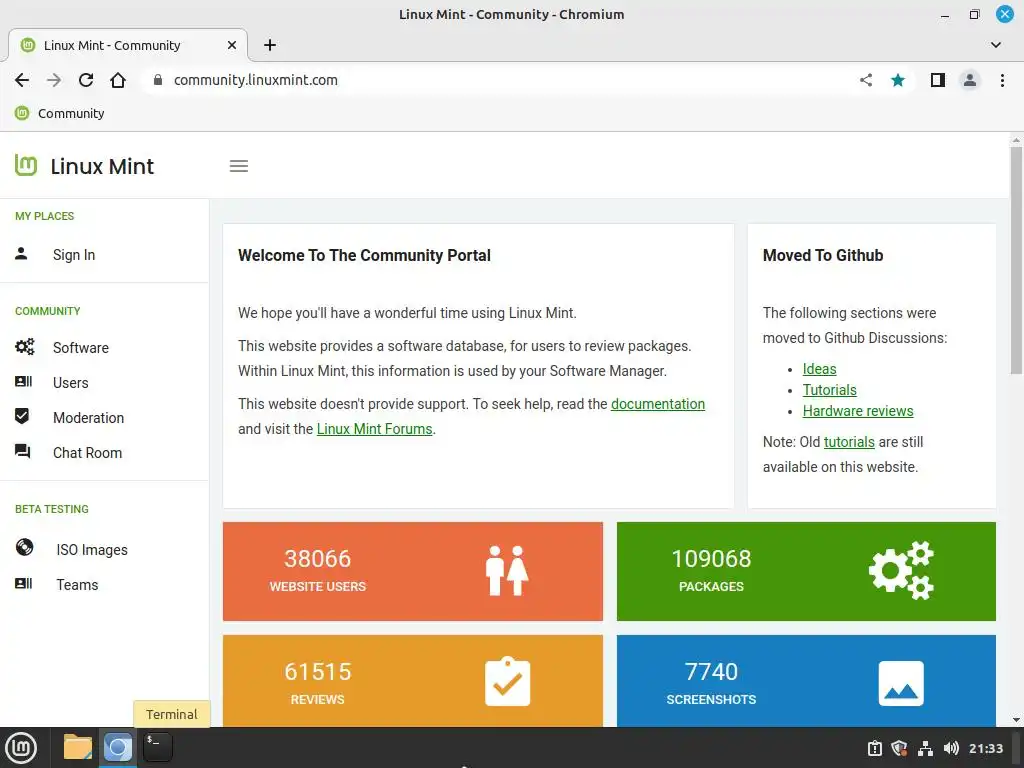The height and width of the screenshot is (768, 1024).
Task: Close the Linux Mint - Community tab
Action: (x=232, y=45)
